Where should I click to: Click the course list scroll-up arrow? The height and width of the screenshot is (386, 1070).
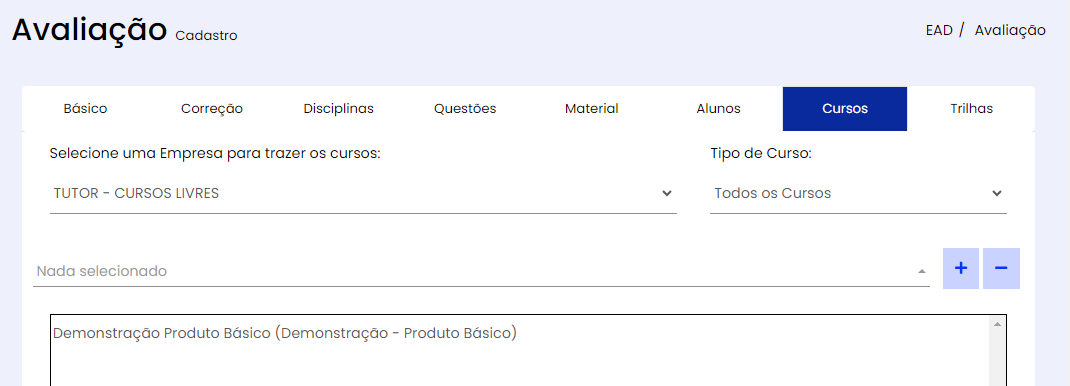click(997, 325)
